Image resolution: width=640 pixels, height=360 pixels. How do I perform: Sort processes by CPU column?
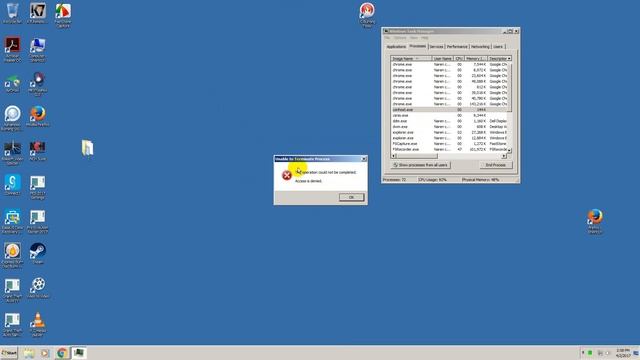pyautogui.click(x=459, y=59)
